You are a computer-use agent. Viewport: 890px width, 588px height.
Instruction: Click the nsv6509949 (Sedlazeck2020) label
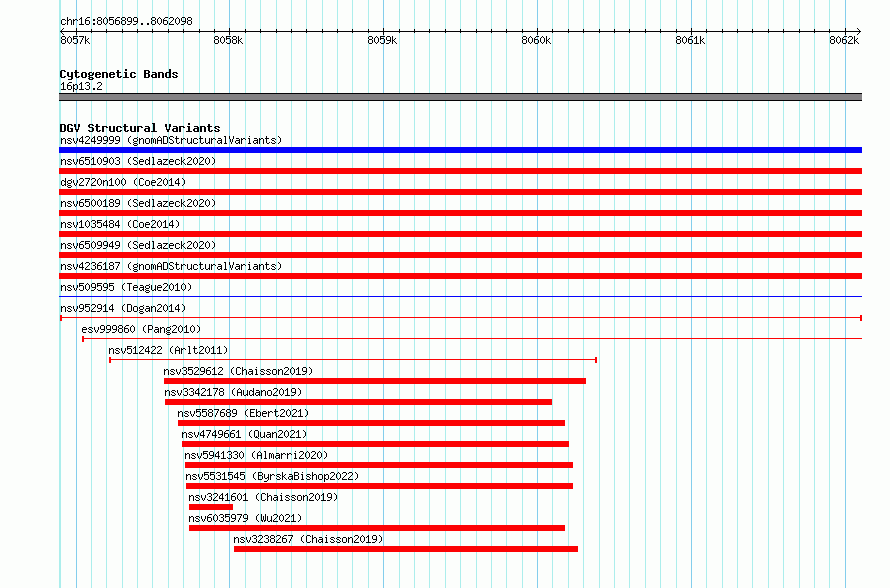click(x=138, y=245)
